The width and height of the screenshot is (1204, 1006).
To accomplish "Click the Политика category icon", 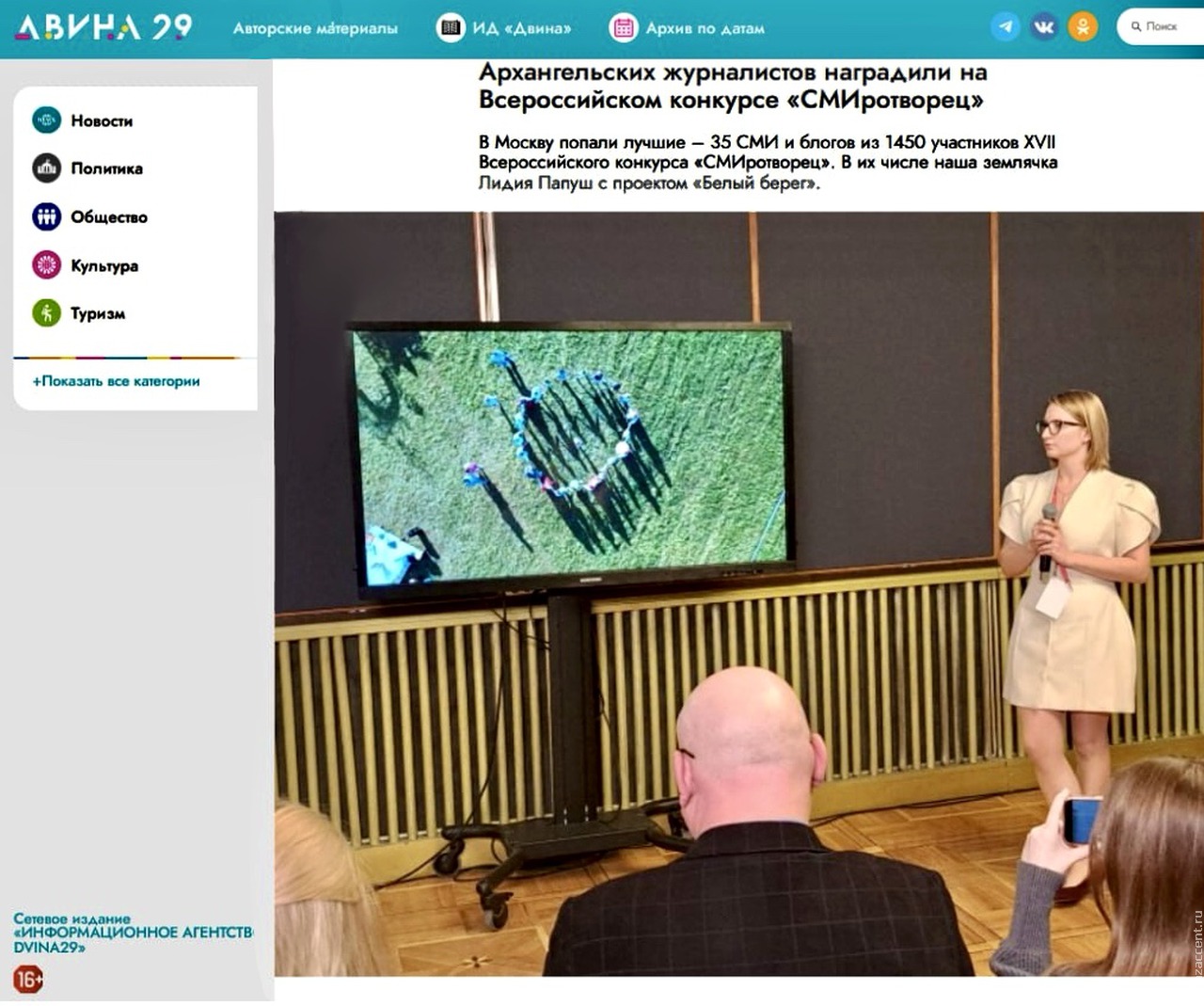I will [x=46, y=168].
